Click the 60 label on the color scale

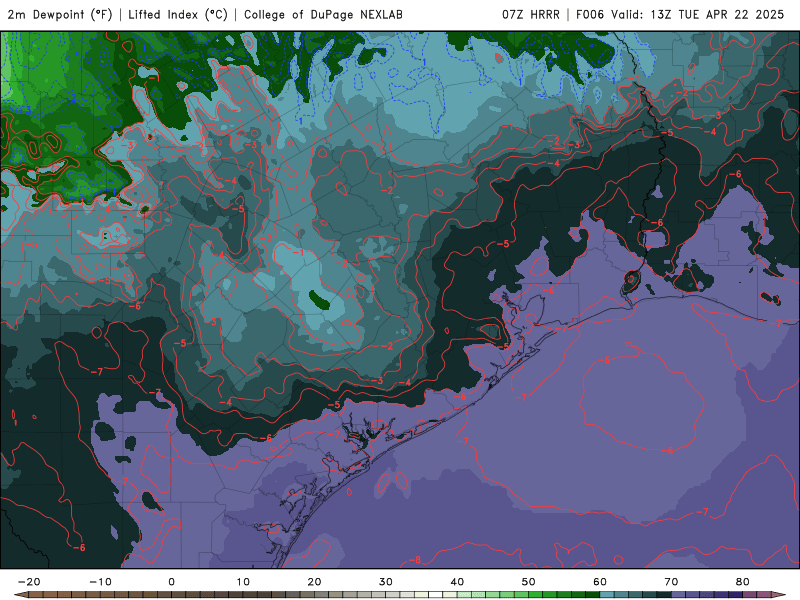(x=600, y=582)
